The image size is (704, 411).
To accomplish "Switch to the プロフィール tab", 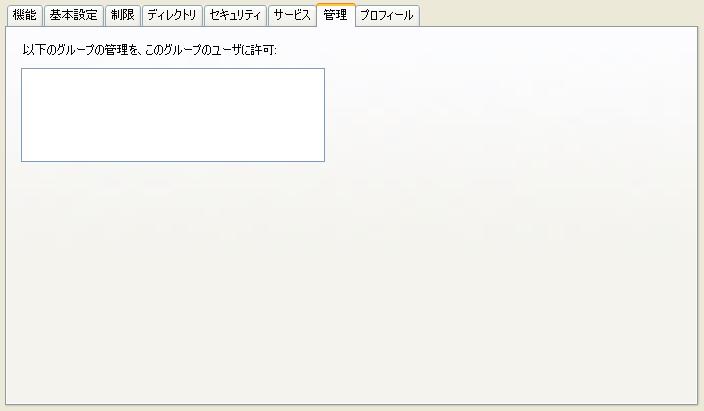I will [387, 15].
